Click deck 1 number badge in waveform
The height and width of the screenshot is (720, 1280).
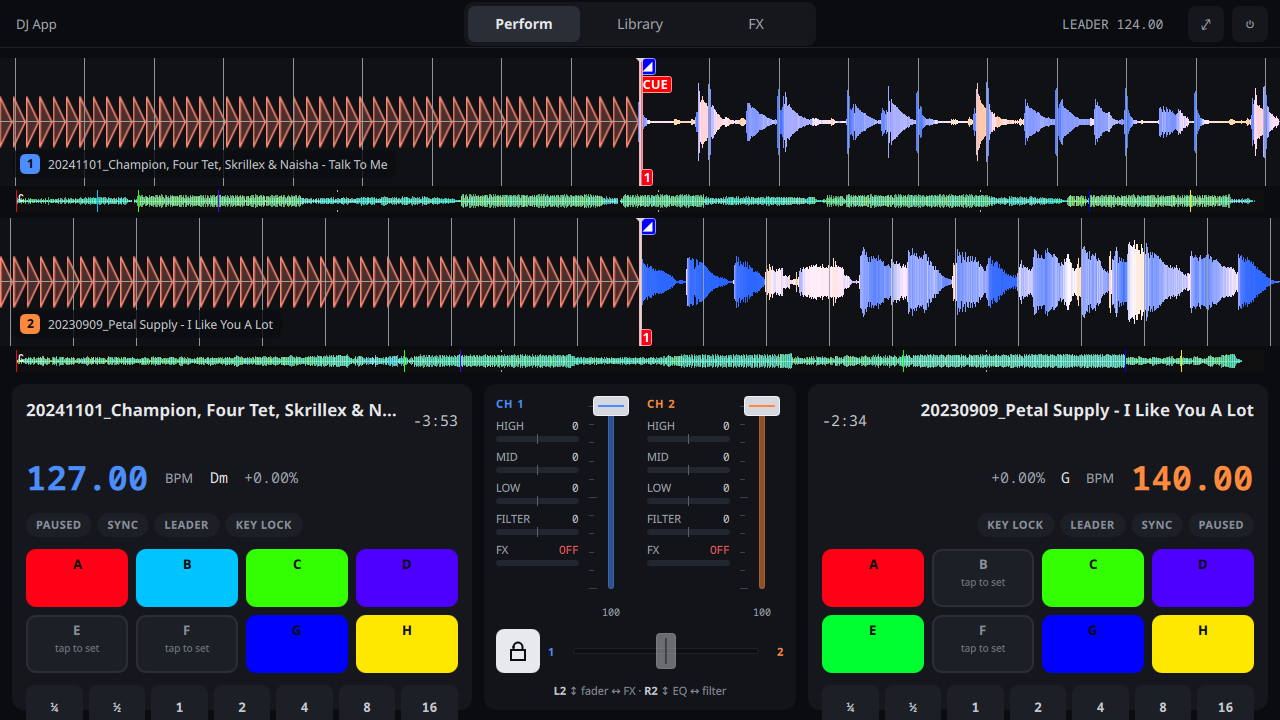(x=30, y=164)
